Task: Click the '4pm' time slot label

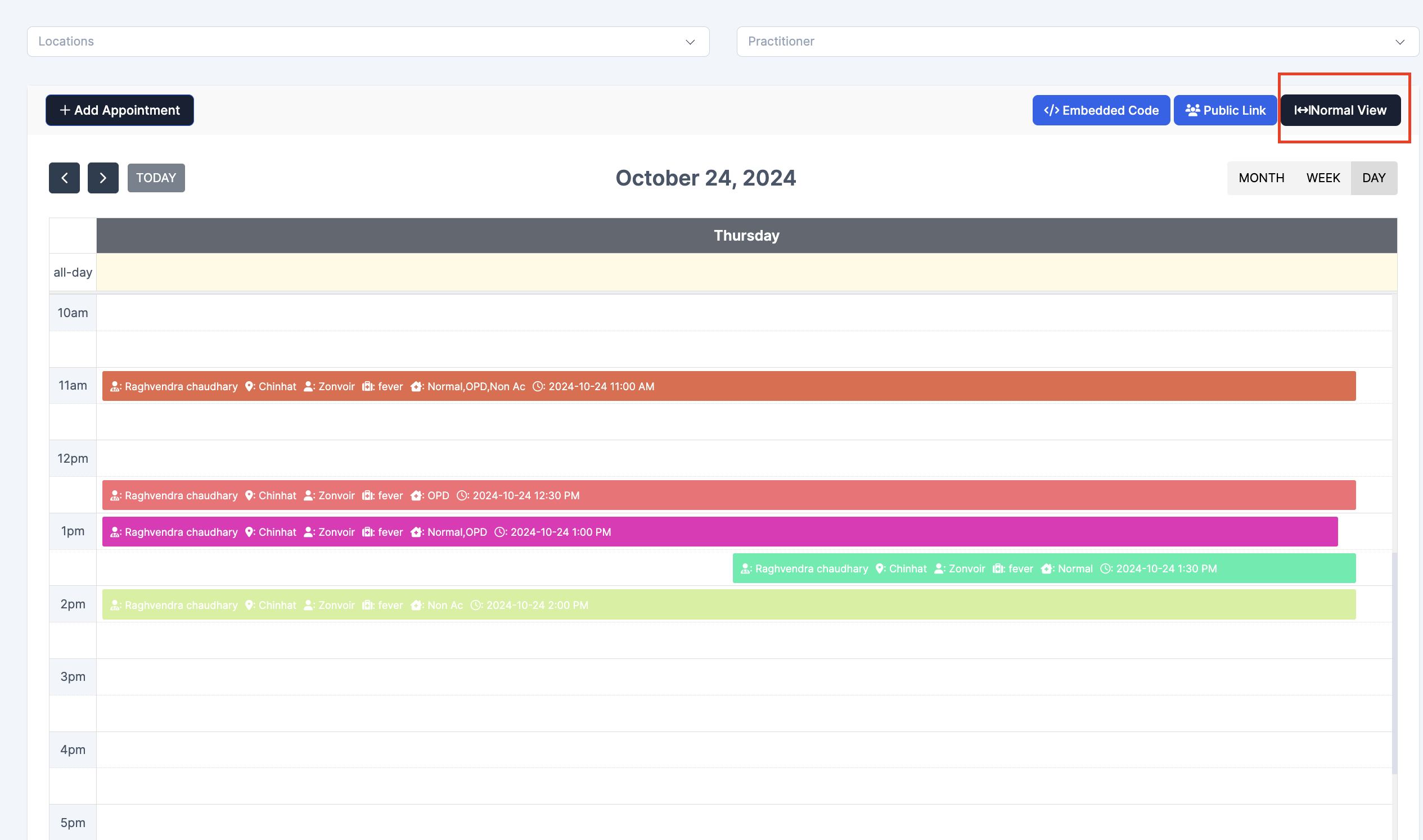Action: click(73, 749)
